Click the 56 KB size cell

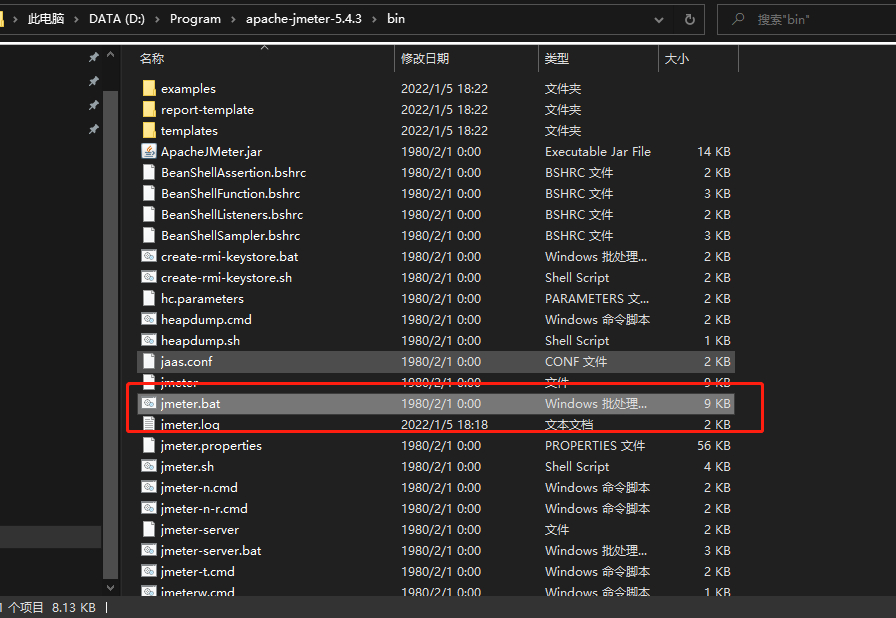pyautogui.click(x=714, y=446)
